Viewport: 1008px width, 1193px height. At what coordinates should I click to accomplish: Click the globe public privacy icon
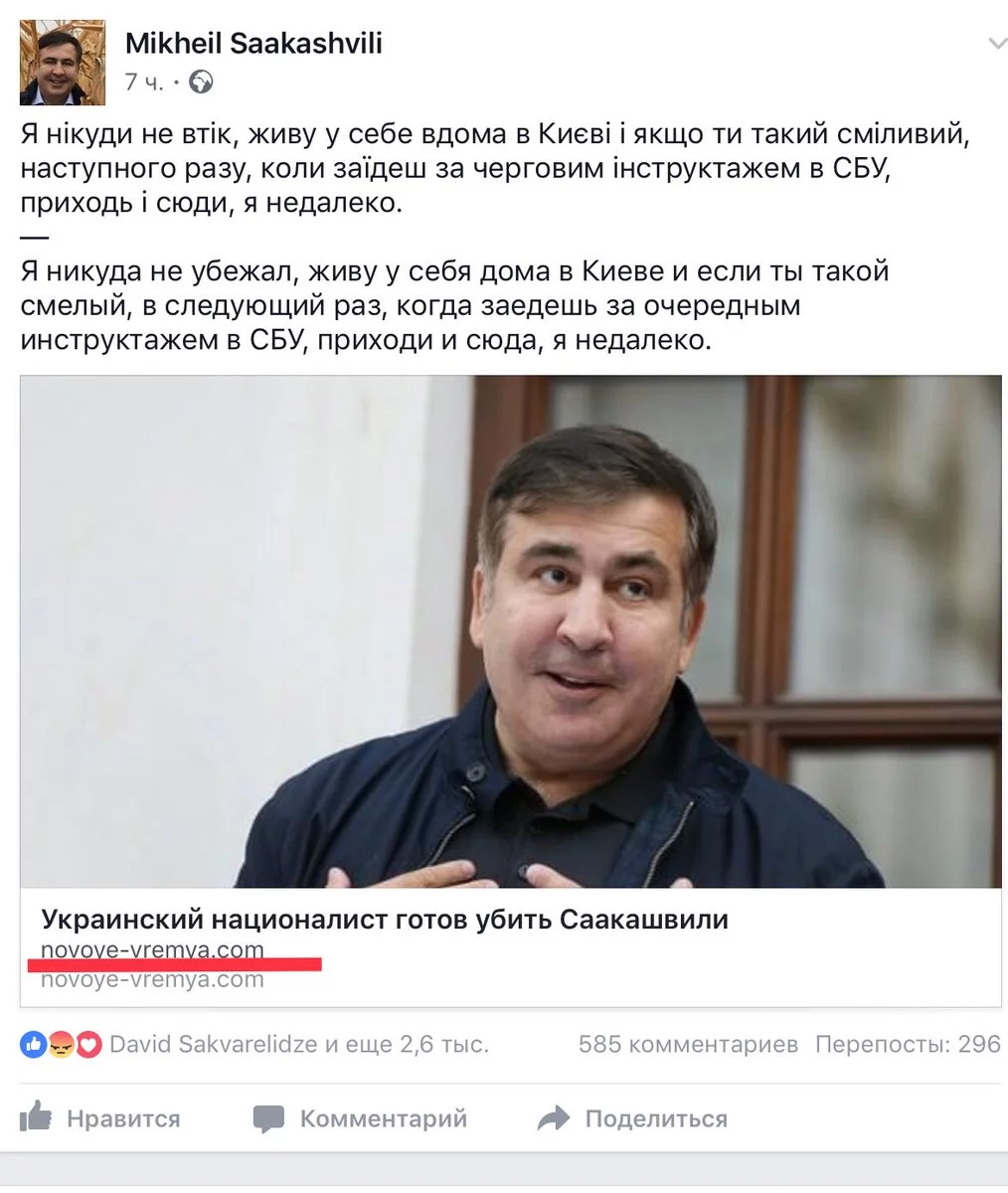201,82
